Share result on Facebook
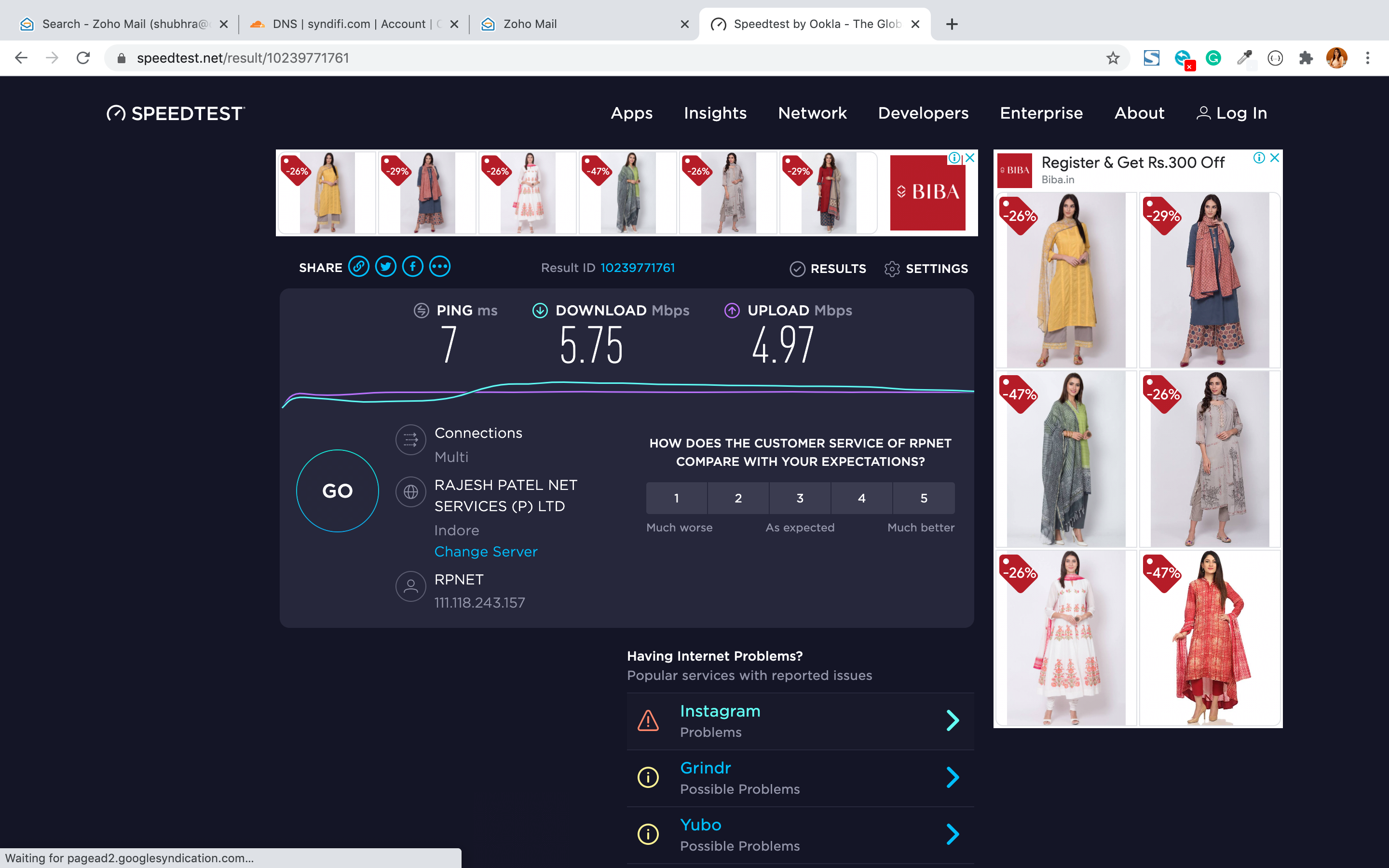 [x=413, y=267]
